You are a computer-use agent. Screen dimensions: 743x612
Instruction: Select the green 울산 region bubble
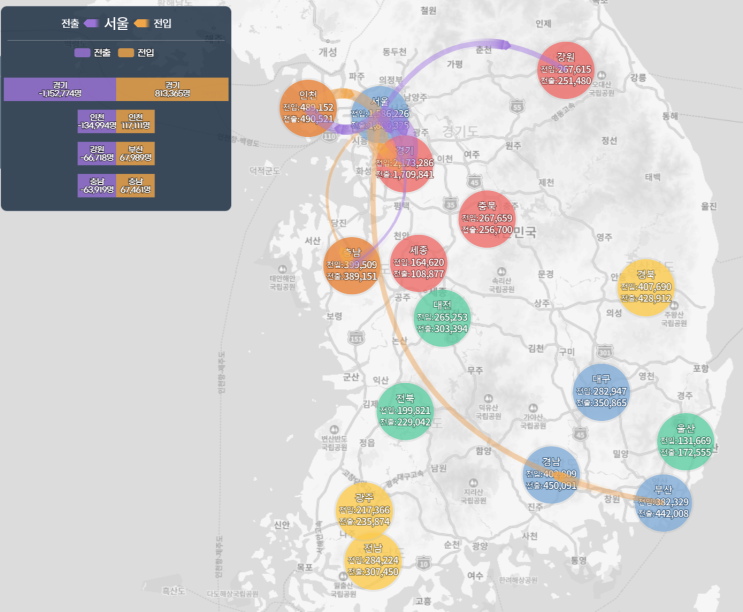686,441
